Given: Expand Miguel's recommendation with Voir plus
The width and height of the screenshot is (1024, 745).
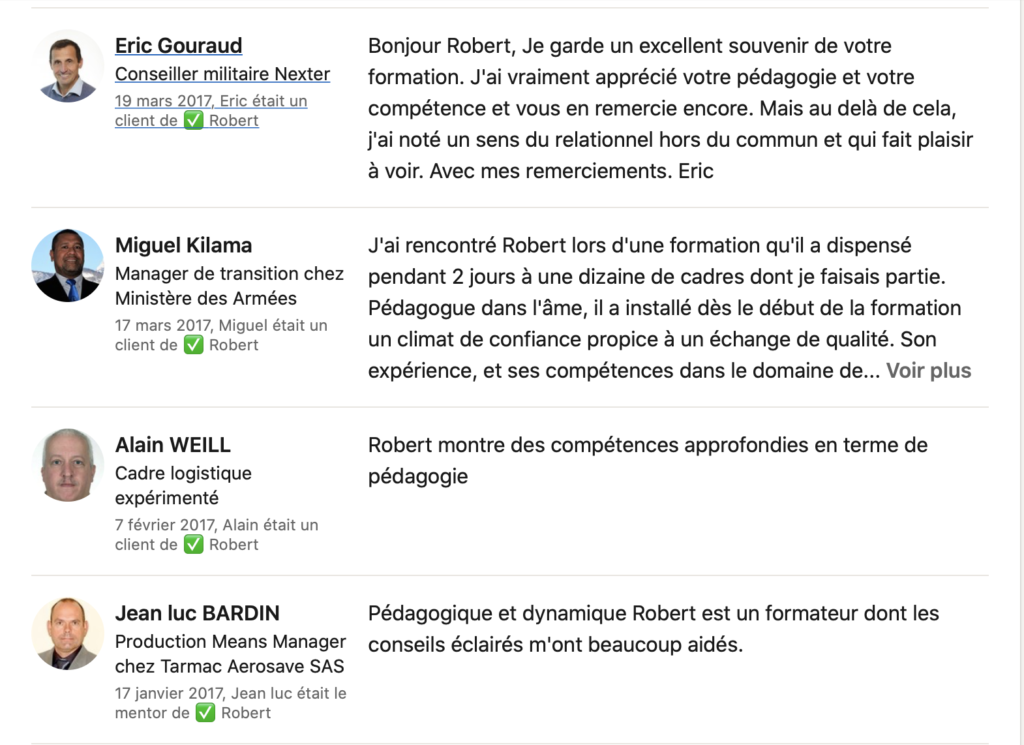Looking at the screenshot, I should [928, 371].
